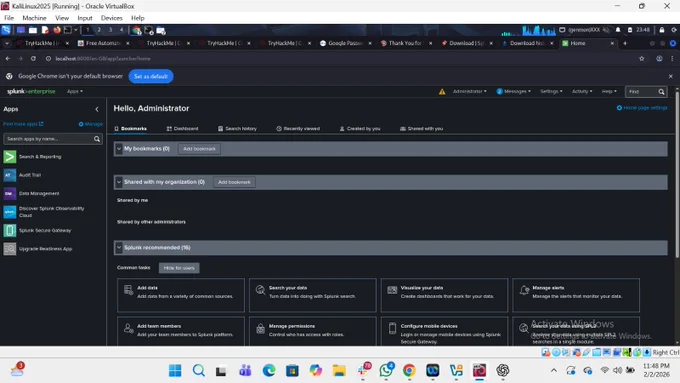This screenshot has width=680, height=383.
Task: Open WhatsApp from the Windows taskbar
Action: (386, 370)
